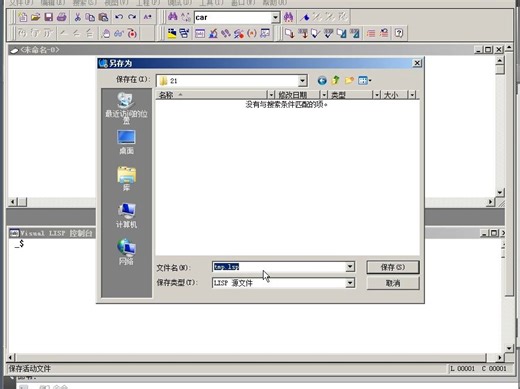Image resolution: width=520 pixels, height=389 pixels.
Task: Sort by the 名称 column header
Action: 211,95
